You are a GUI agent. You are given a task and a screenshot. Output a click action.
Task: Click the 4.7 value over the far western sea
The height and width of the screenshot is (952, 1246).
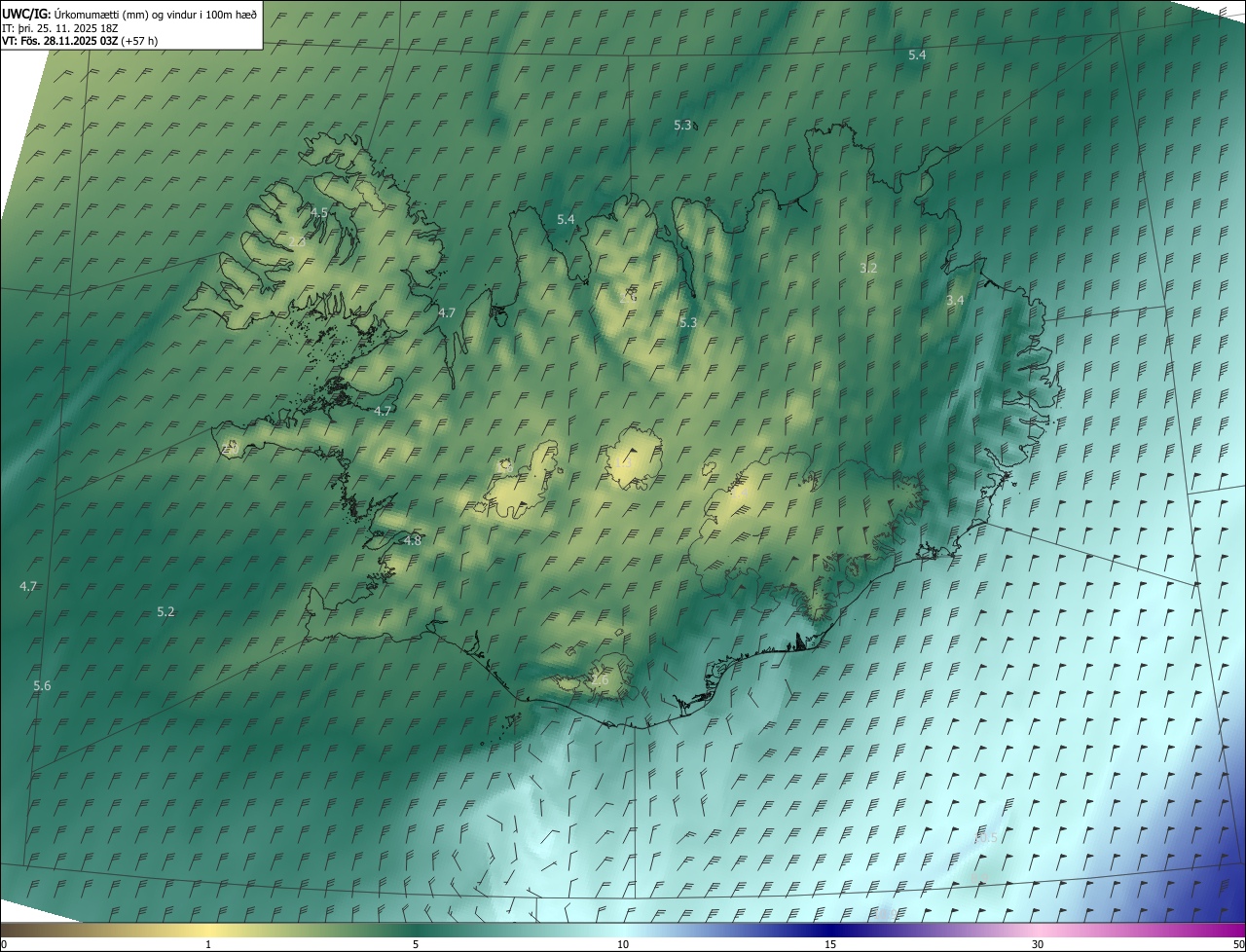coord(28,587)
